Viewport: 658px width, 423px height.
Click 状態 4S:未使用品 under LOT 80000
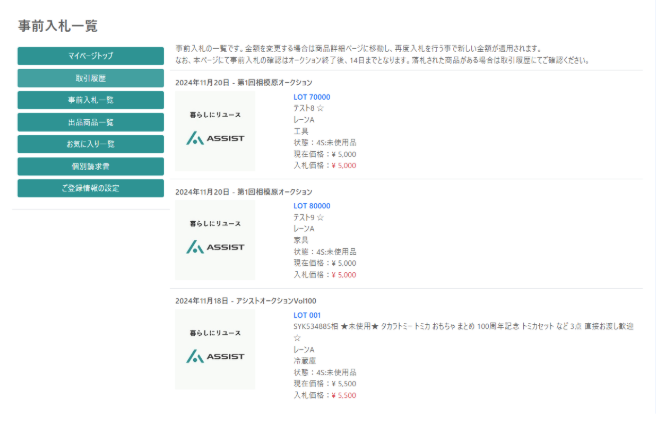coord(325,252)
